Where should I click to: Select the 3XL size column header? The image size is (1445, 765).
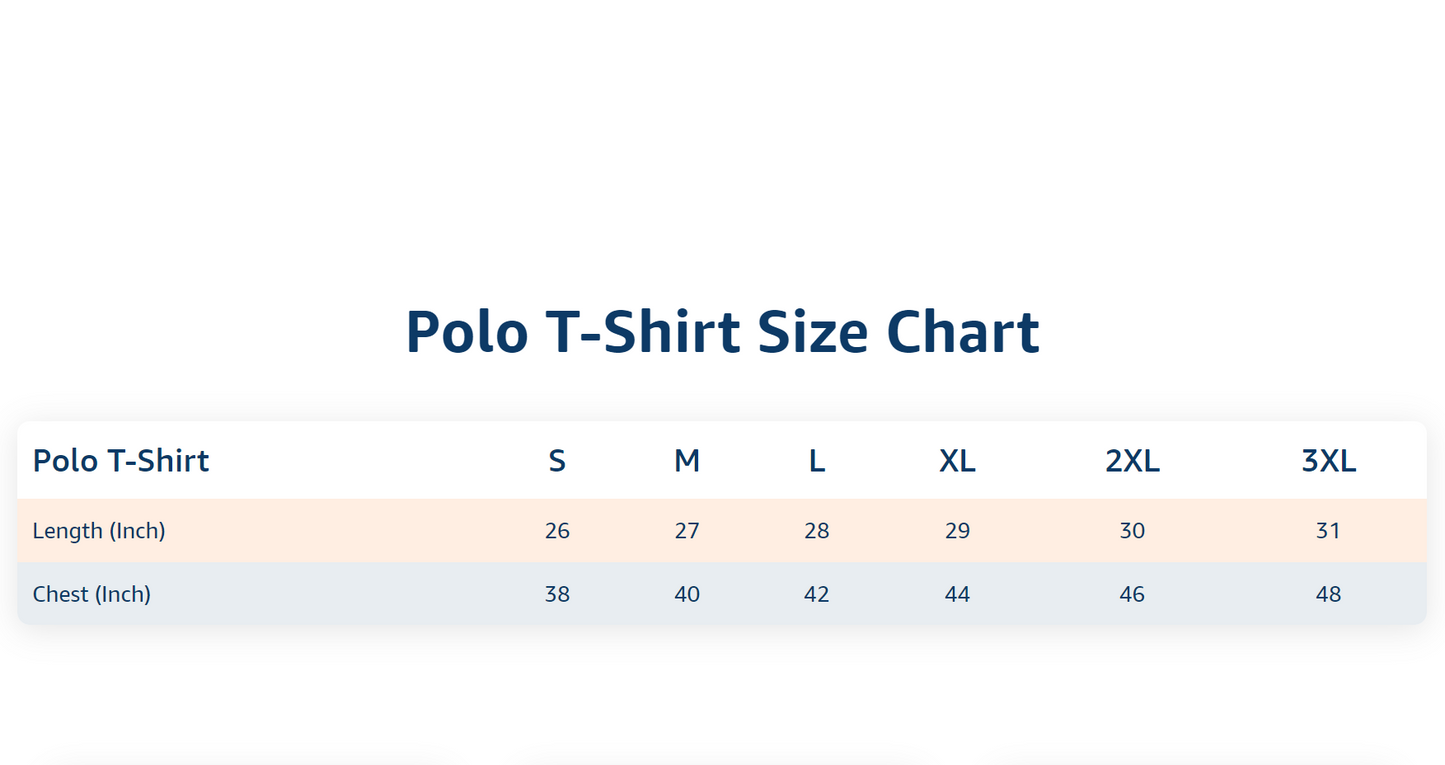pyautogui.click(x=1328, y=461)
